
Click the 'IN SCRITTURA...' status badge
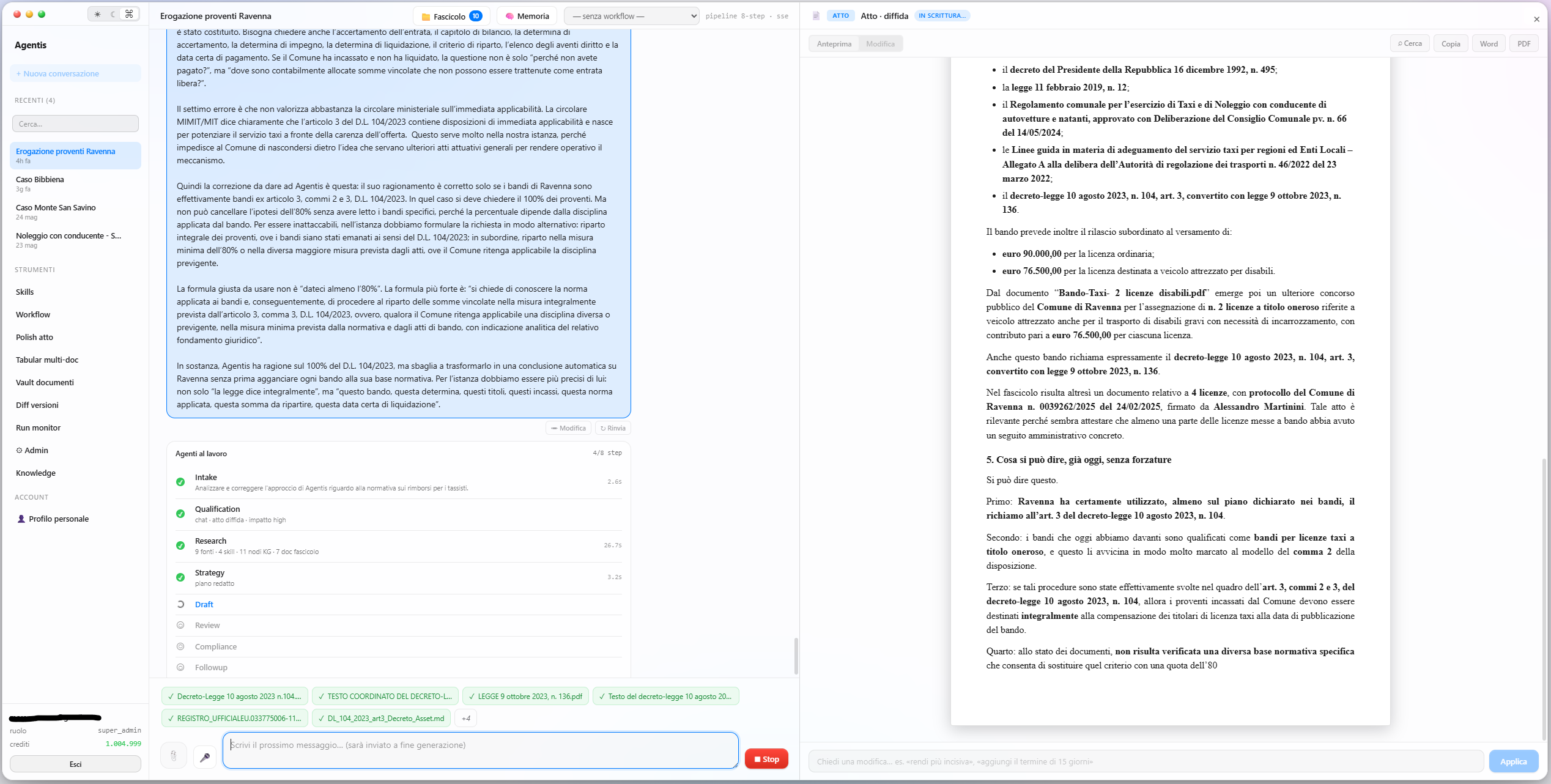942,16
